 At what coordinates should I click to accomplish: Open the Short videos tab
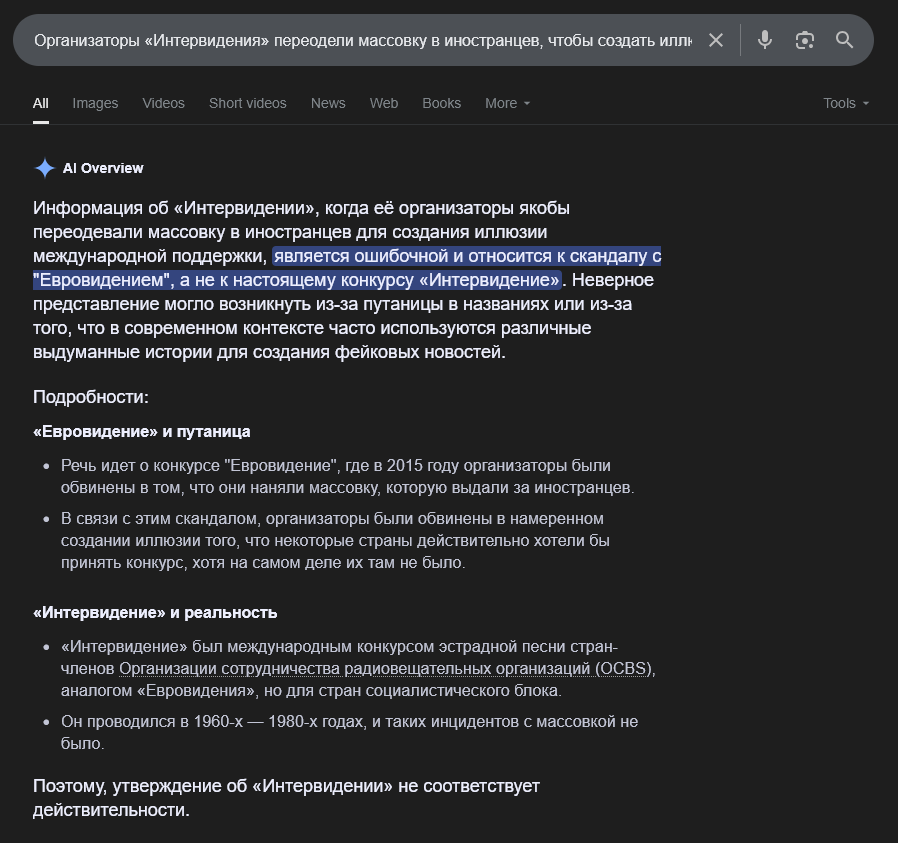[x=247, y=103]
